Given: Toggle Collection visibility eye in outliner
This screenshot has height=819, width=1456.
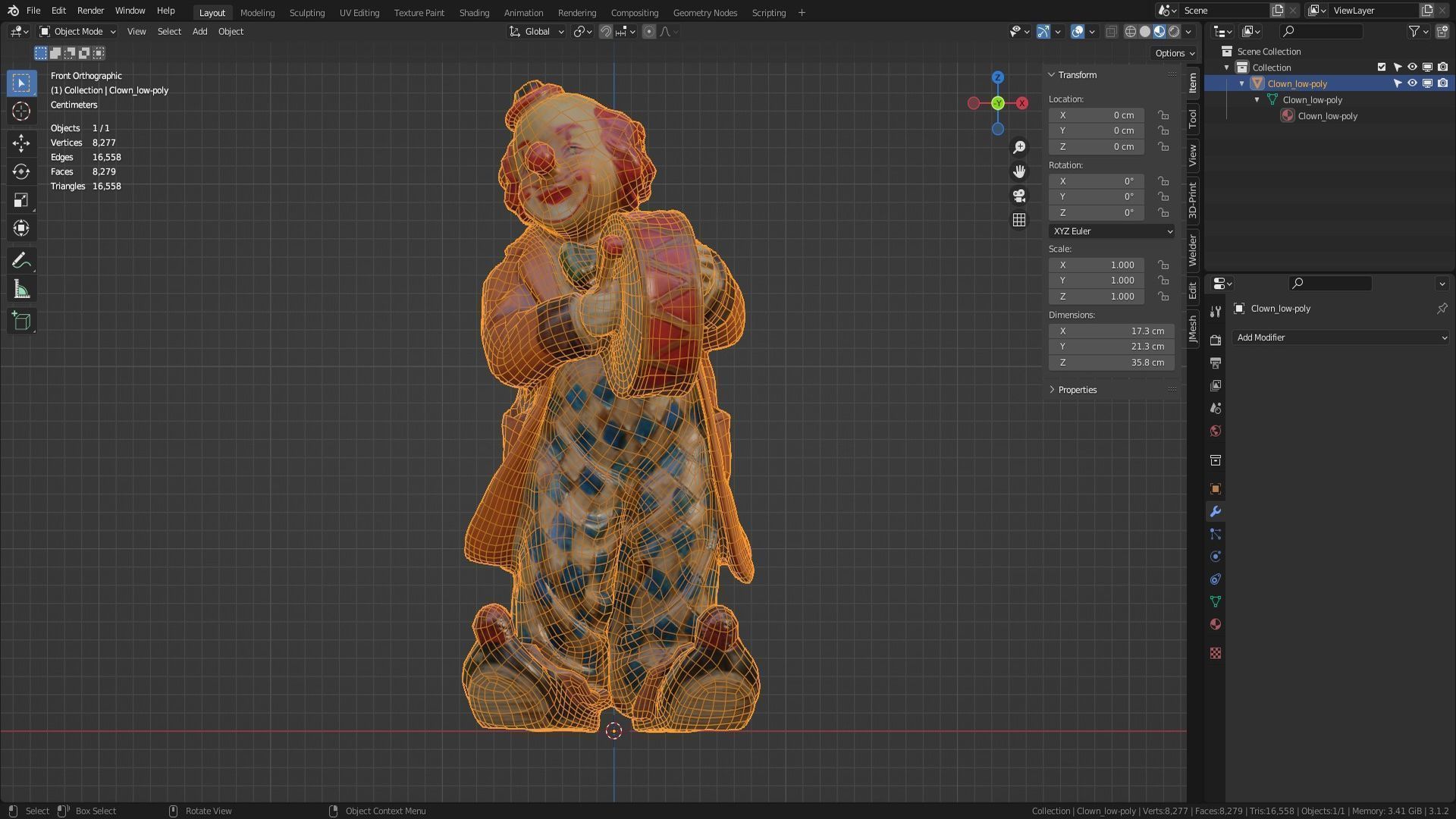Looking at the screenshot, I should [x=1412, y=67].
